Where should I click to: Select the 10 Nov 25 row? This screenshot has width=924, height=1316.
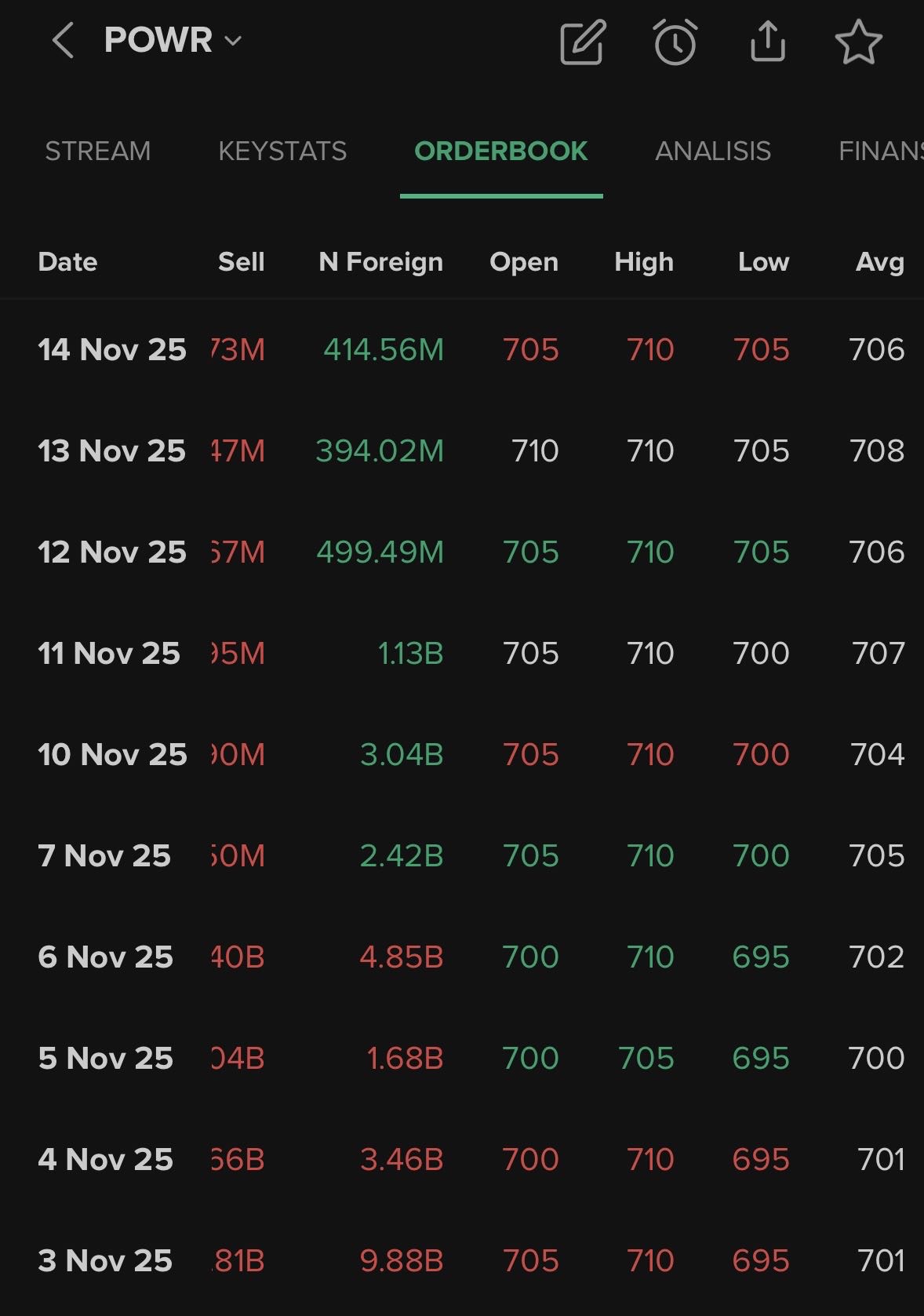[112, 755]
